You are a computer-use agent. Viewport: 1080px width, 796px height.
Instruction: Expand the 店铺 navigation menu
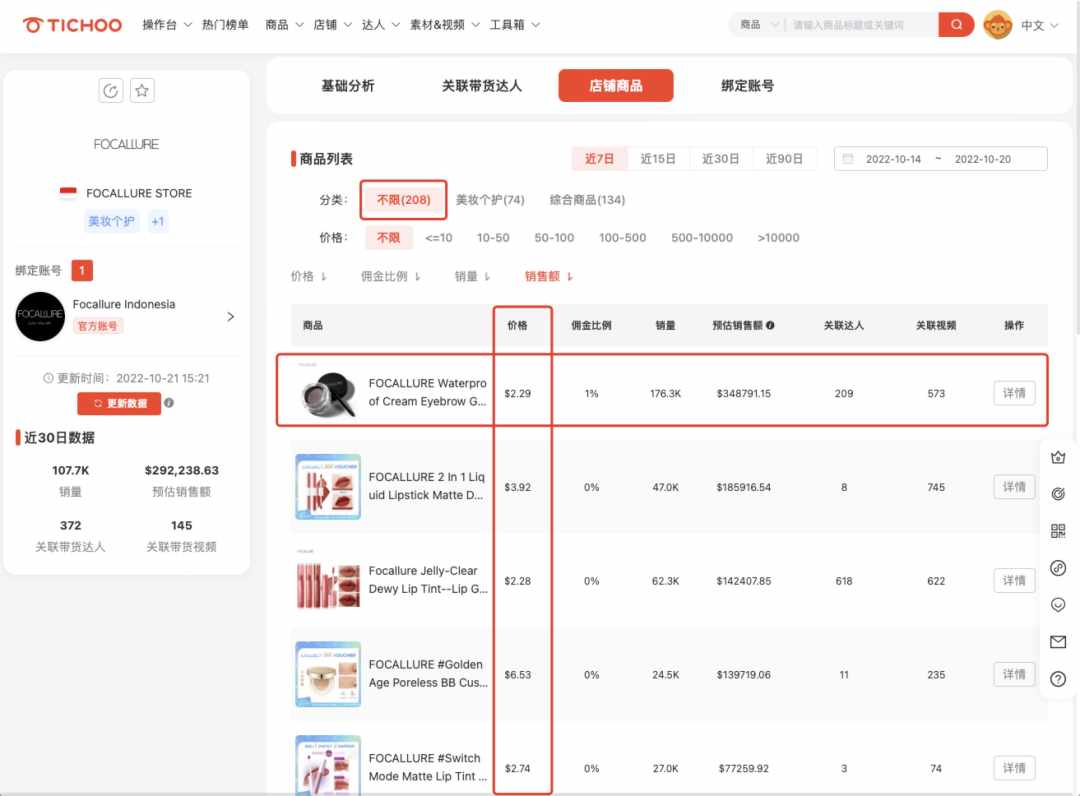pos(332,25)
